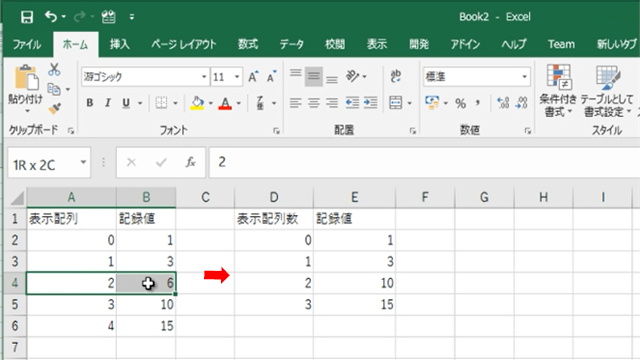This screenshot has height=360, width=640.
Task: Toggle wrap text
Action: (x=396, y=76)
